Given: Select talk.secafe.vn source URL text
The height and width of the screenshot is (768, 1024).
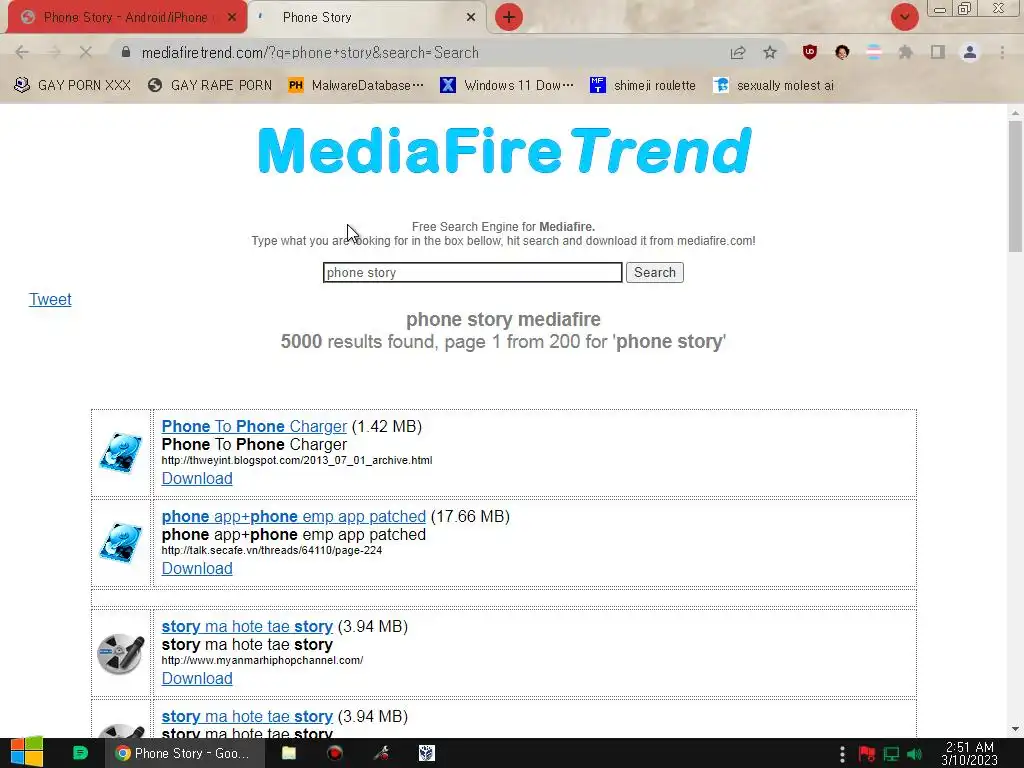Looking at the screenshot, I should (x=272, y=551).
